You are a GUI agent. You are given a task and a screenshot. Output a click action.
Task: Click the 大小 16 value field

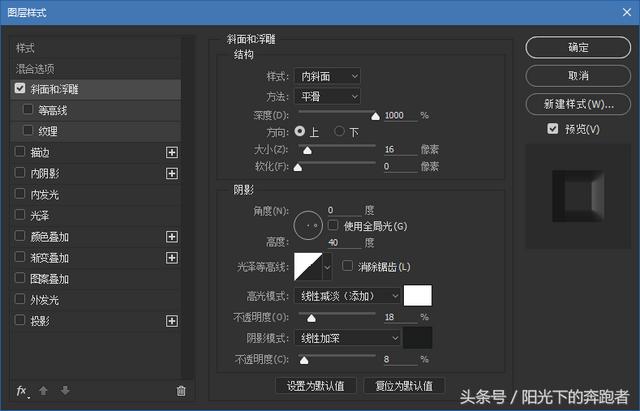point(400,149)
